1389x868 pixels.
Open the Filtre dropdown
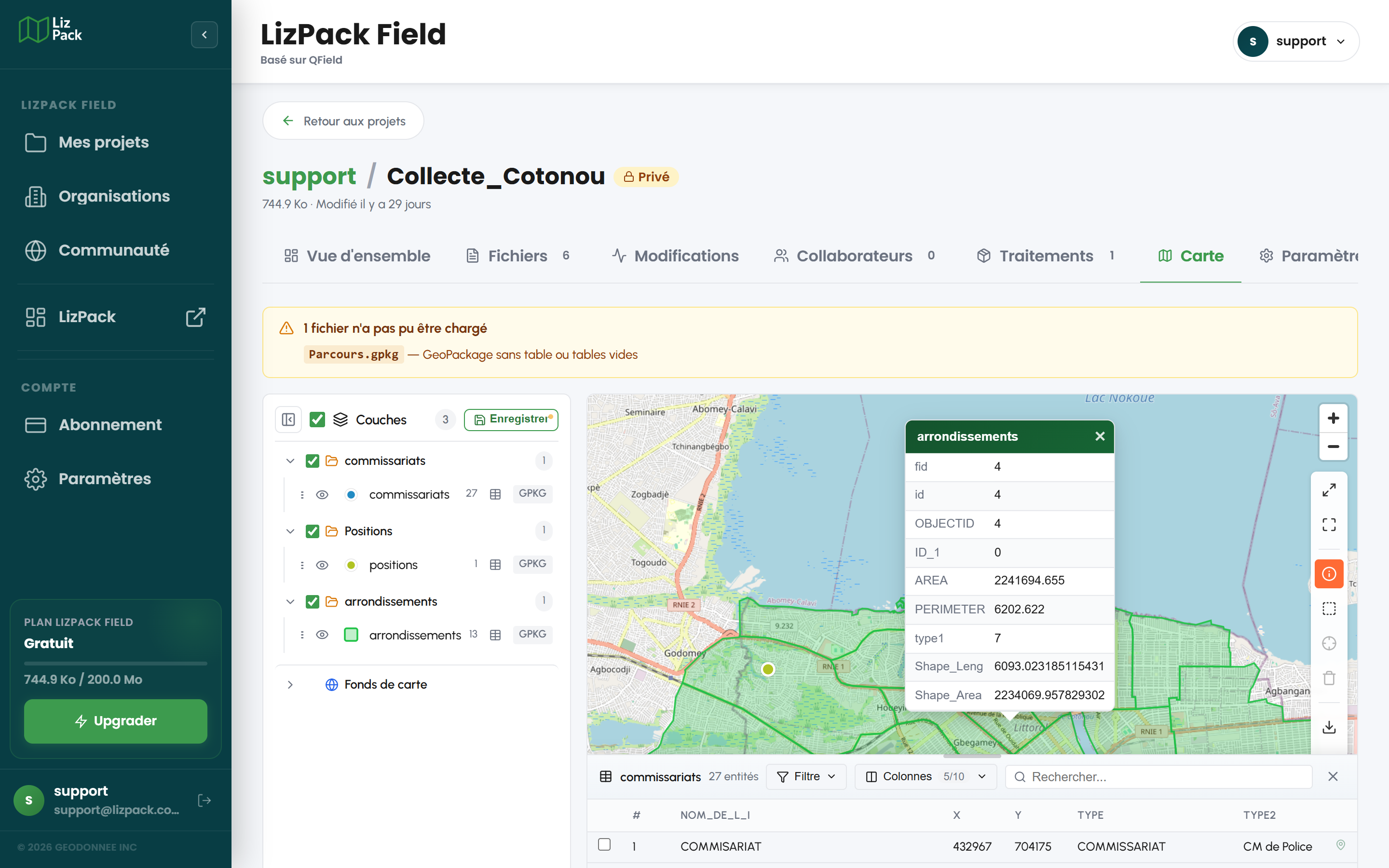tap(806, 777)
